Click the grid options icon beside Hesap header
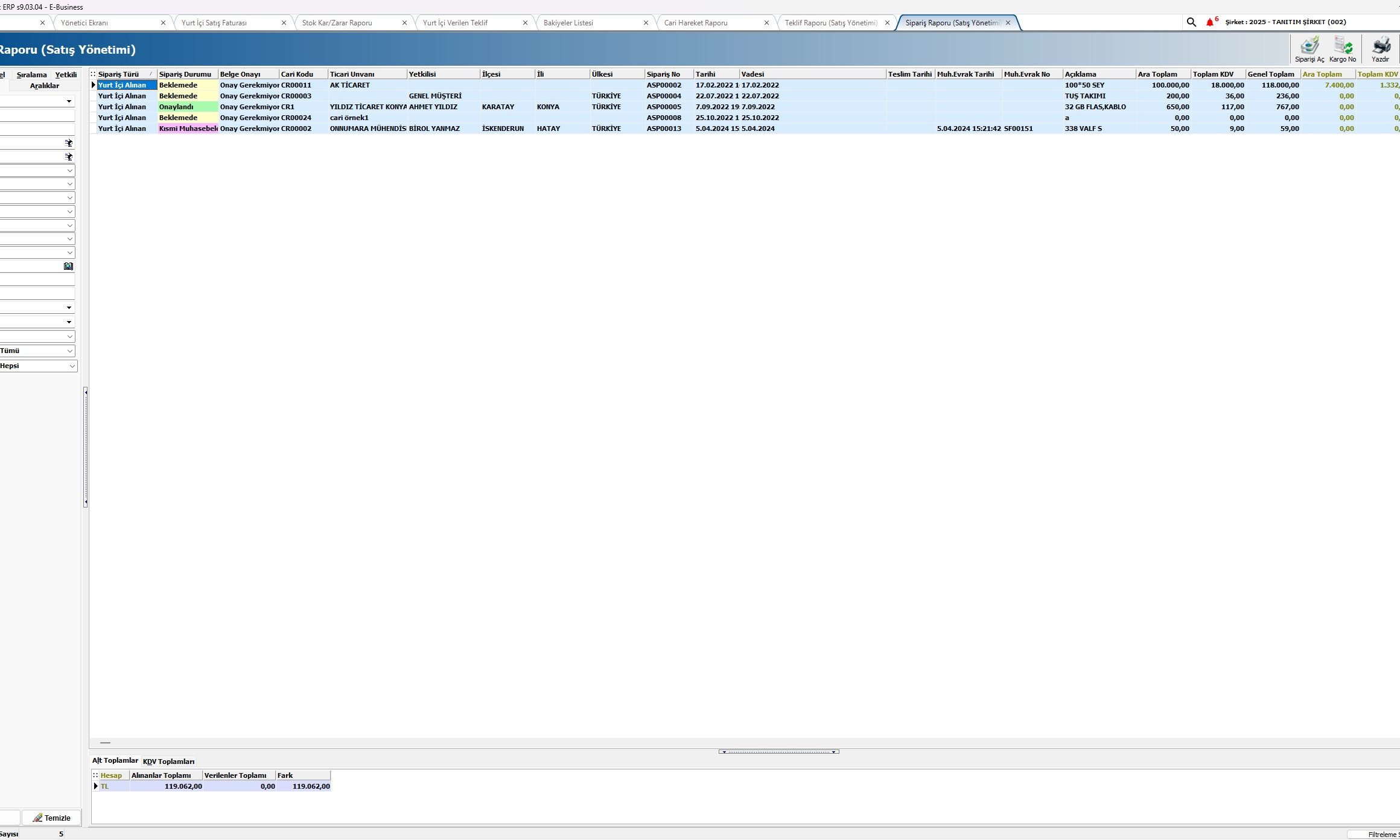Viewport: 1400px width, 840px height. point(95,775)
